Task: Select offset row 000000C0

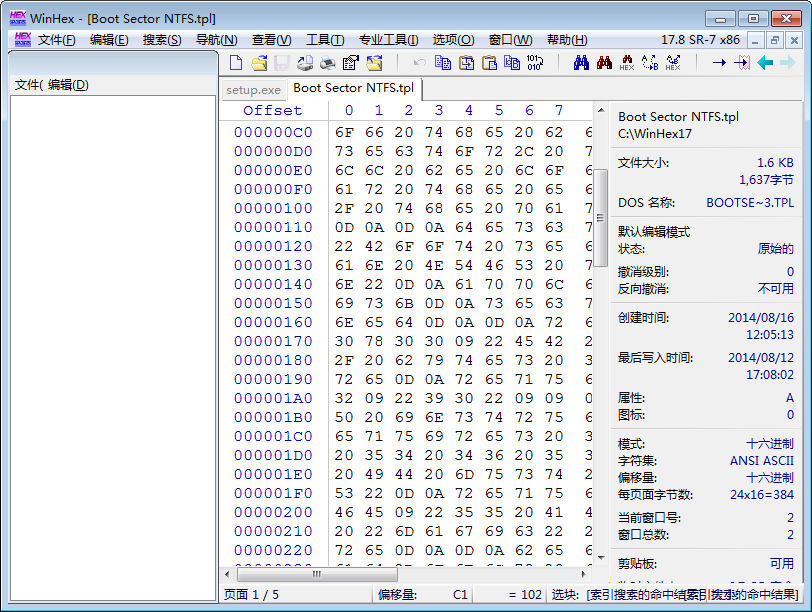Action: point(273,133)
